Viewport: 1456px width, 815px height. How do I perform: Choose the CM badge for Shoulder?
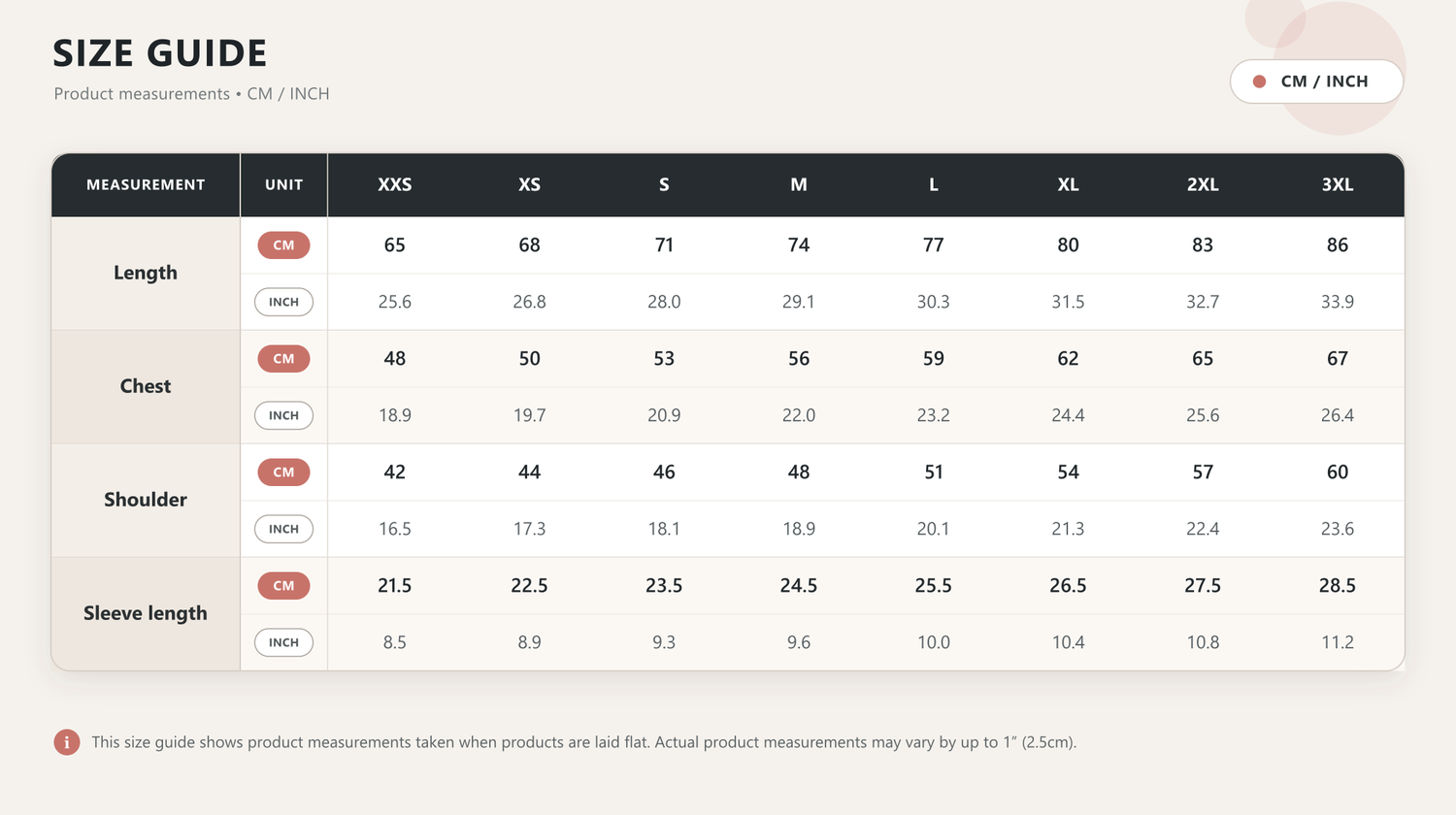283,473
